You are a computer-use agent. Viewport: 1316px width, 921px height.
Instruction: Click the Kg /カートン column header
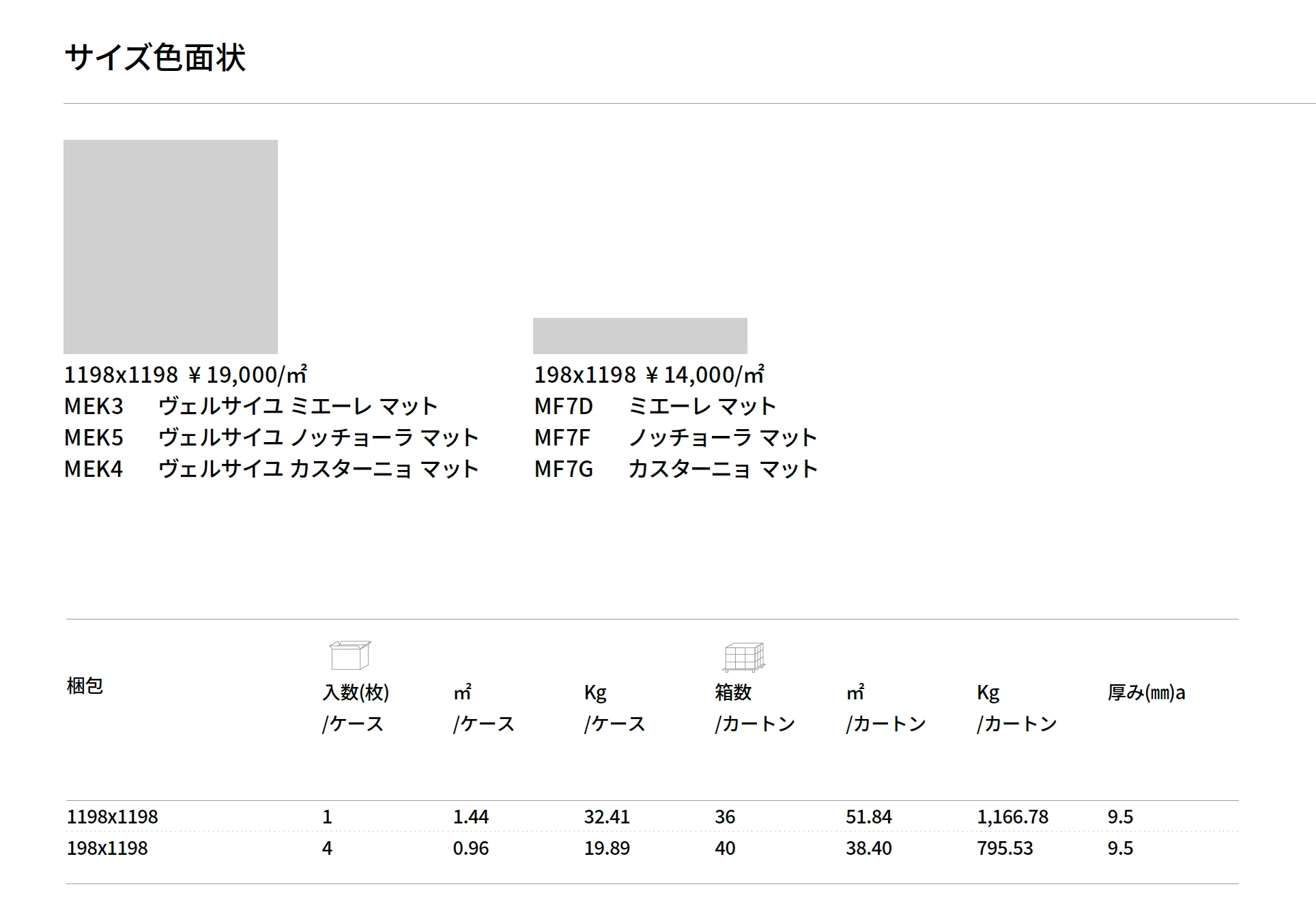click(x=1017, y=707)
